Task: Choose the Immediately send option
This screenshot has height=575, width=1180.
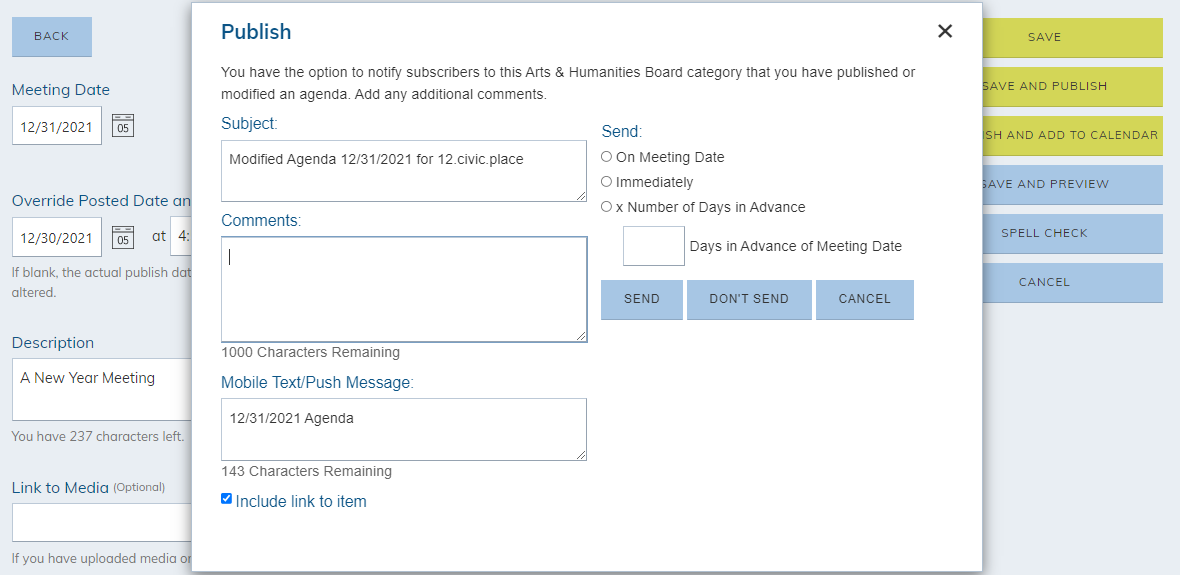Action: (607, 181)
